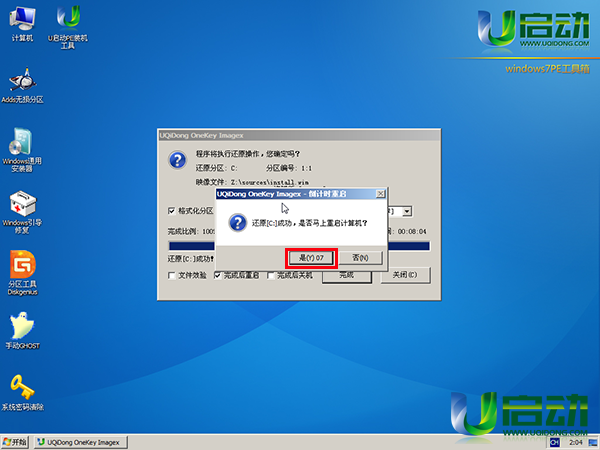Click the 还原[C:]成功 status text
Viewport: 600px width, 450px height.
click(191, 259)
